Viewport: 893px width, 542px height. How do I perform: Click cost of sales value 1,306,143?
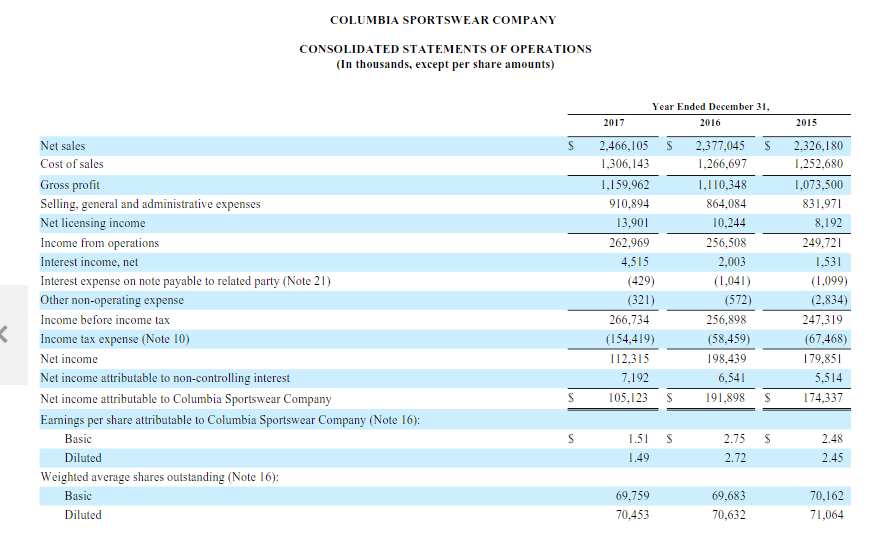(625, 165)
